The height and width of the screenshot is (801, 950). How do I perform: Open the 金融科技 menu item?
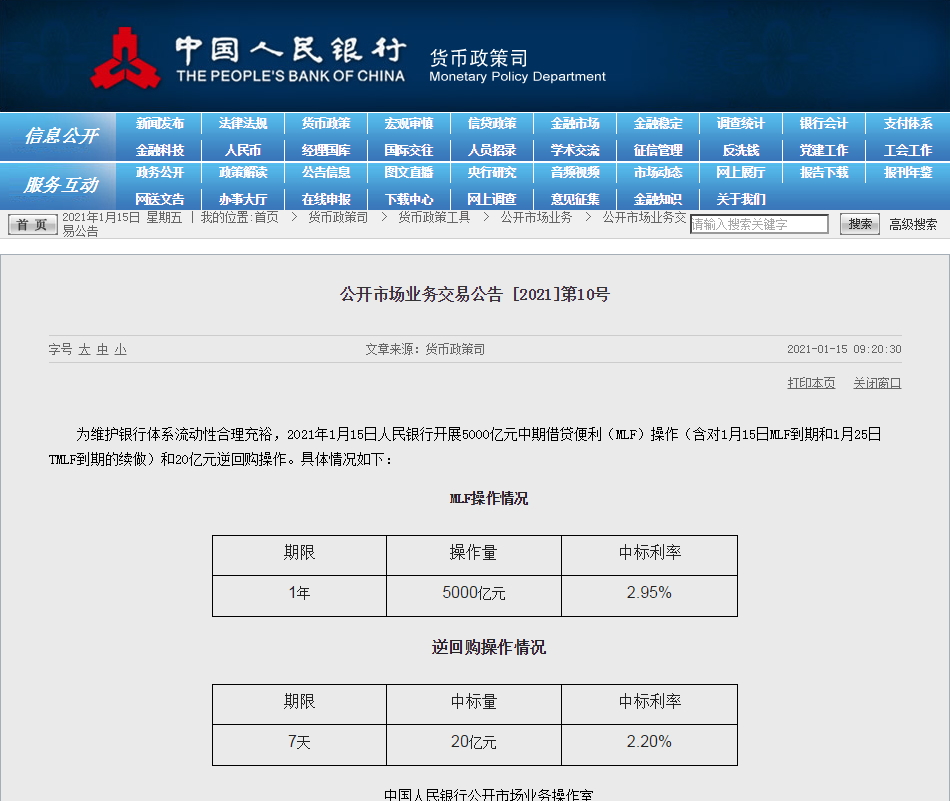[159, 150]
